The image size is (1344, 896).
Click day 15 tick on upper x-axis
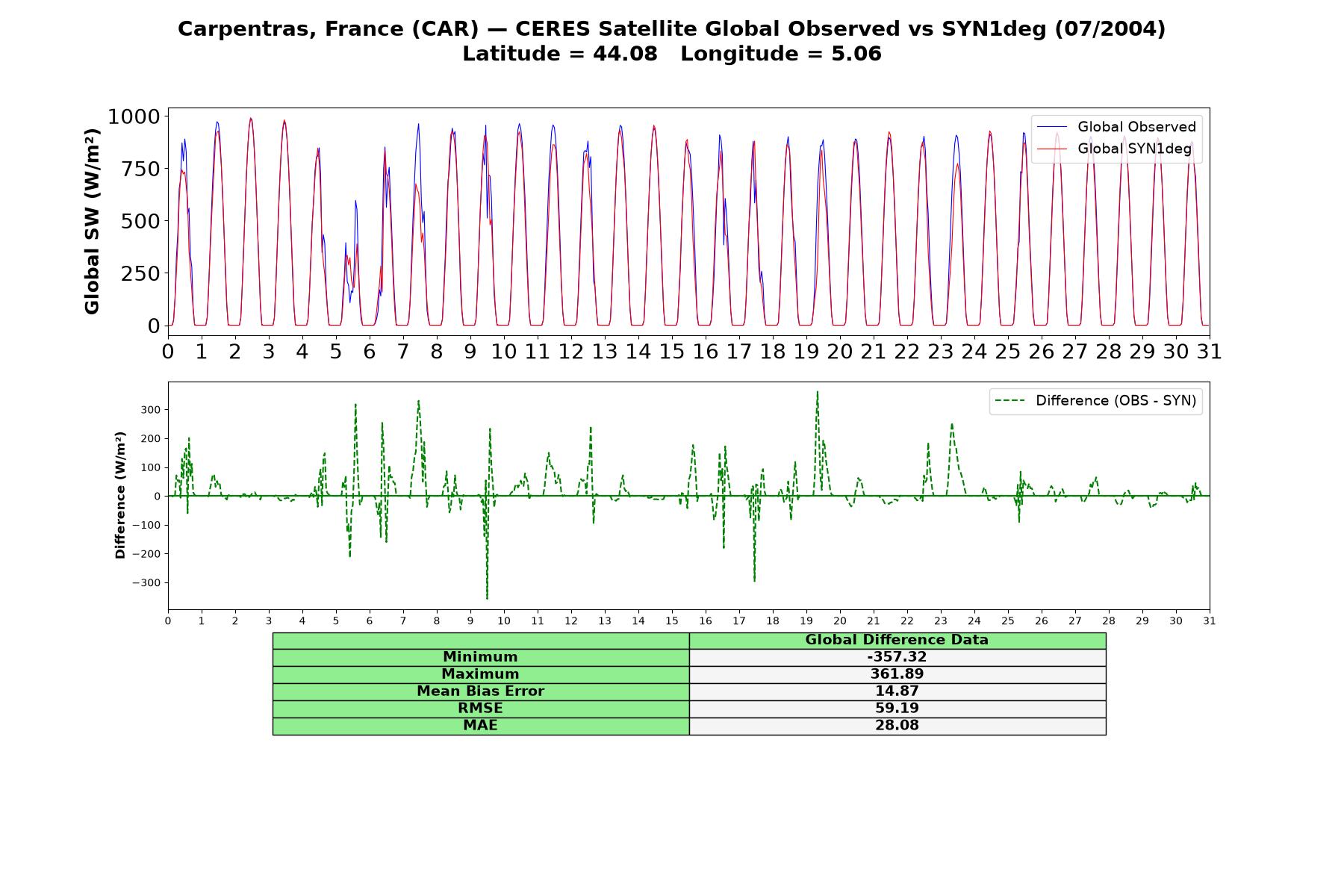671,352
